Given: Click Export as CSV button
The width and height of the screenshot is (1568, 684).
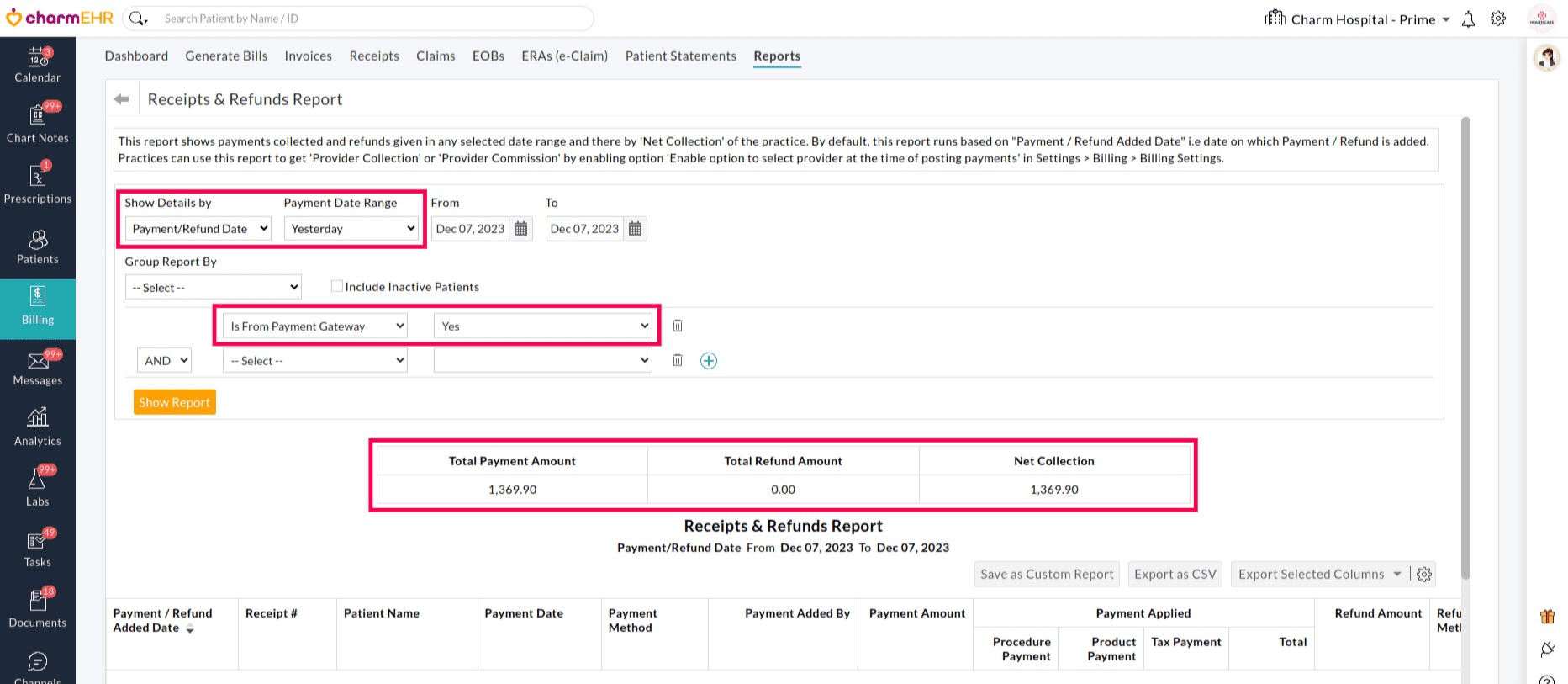Looking at the screenshot, I should pyautogui.click(x=1175, y=574).
